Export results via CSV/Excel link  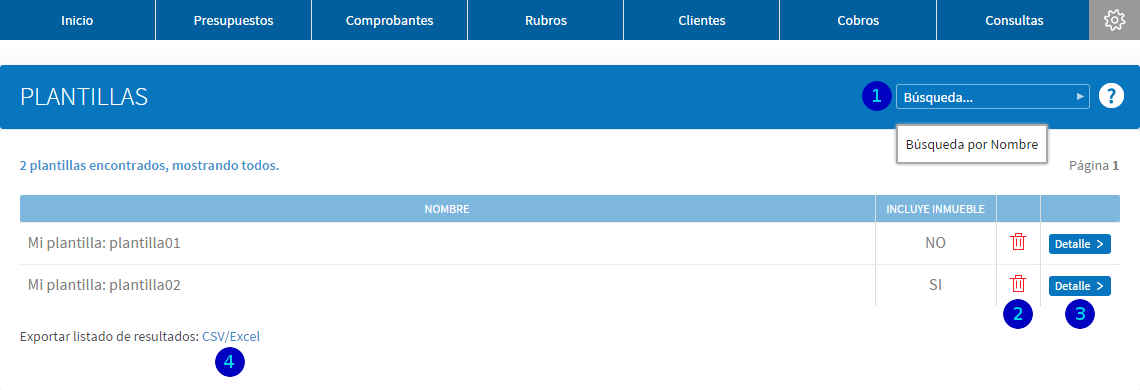pyautogui.click(x=231, y=337)
